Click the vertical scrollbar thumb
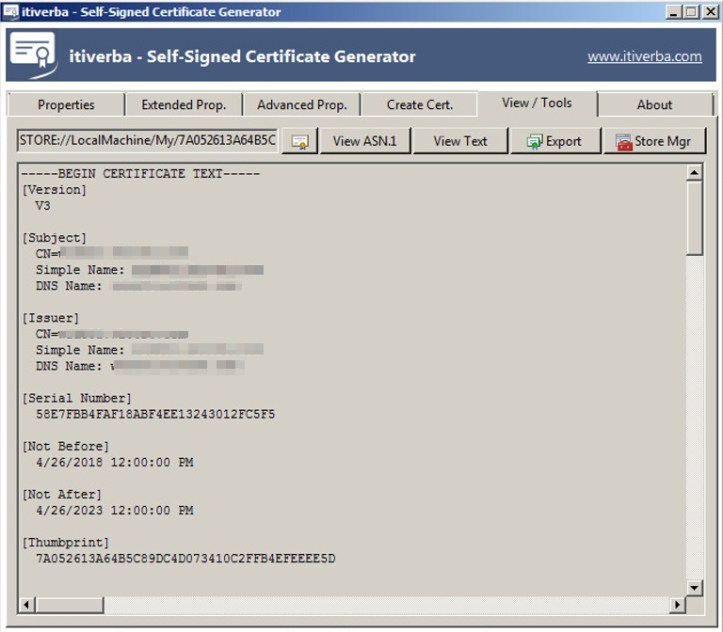This screenshot has height=632, width=723. coord(694,218)
